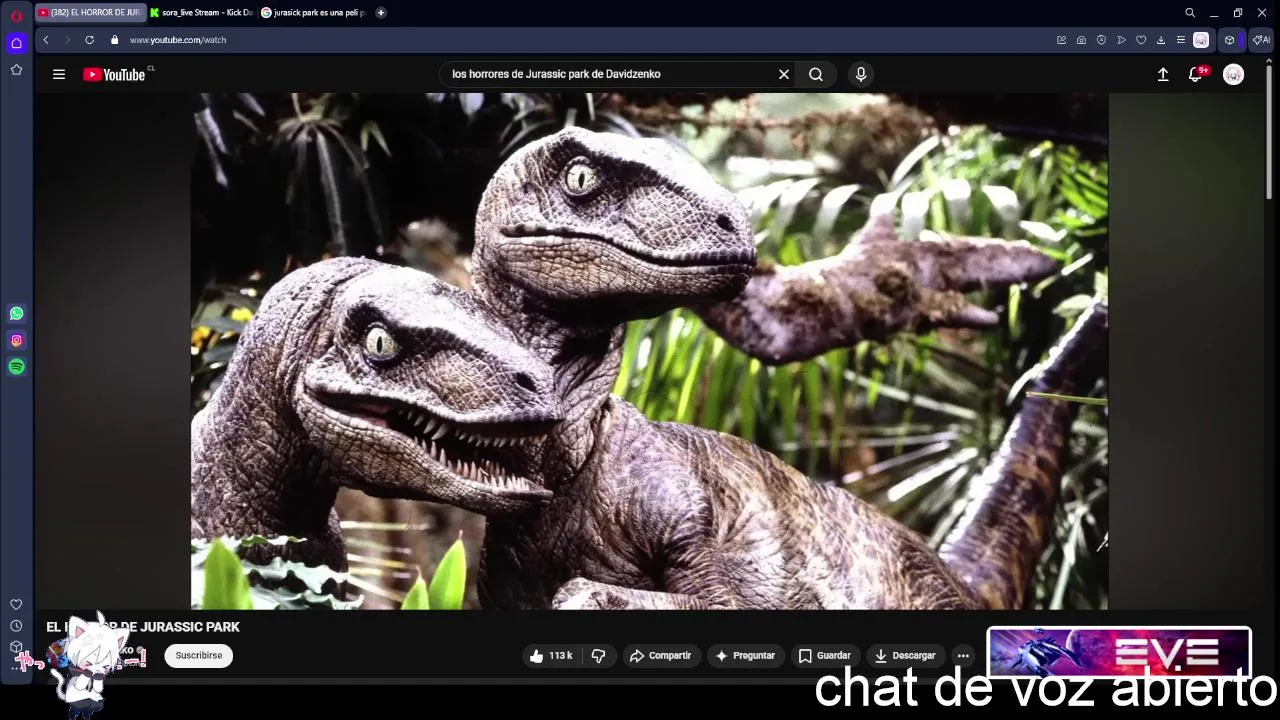
Task: Share the video via Compartir
Action: click(x=660, y=656)
